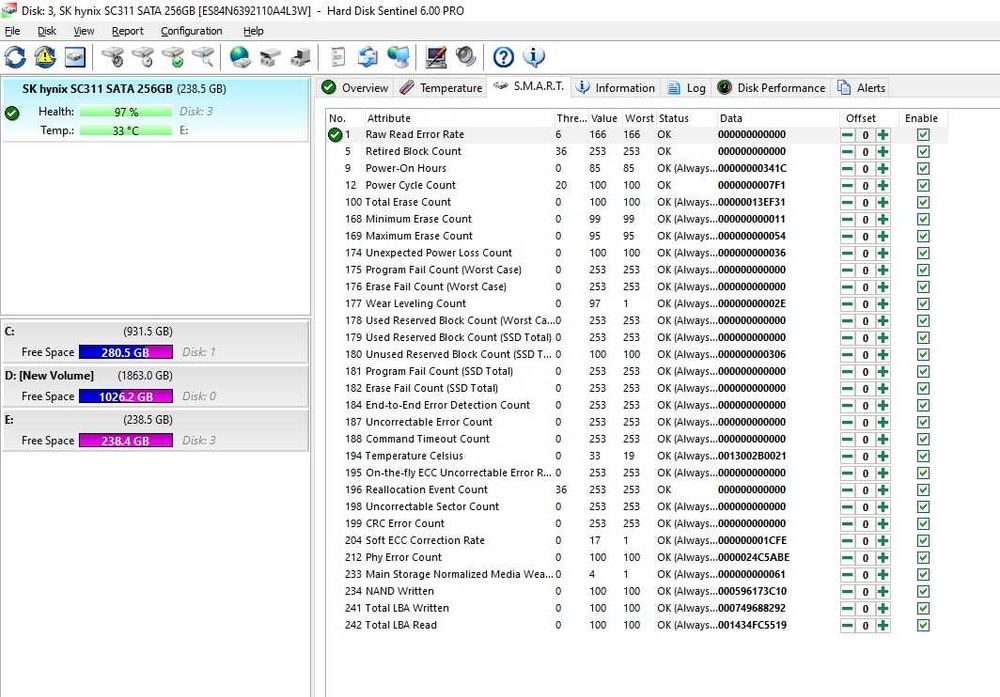This screenshot has width=1000, height=697.
Task: Open the Help menu
Action: pos(253,31)
